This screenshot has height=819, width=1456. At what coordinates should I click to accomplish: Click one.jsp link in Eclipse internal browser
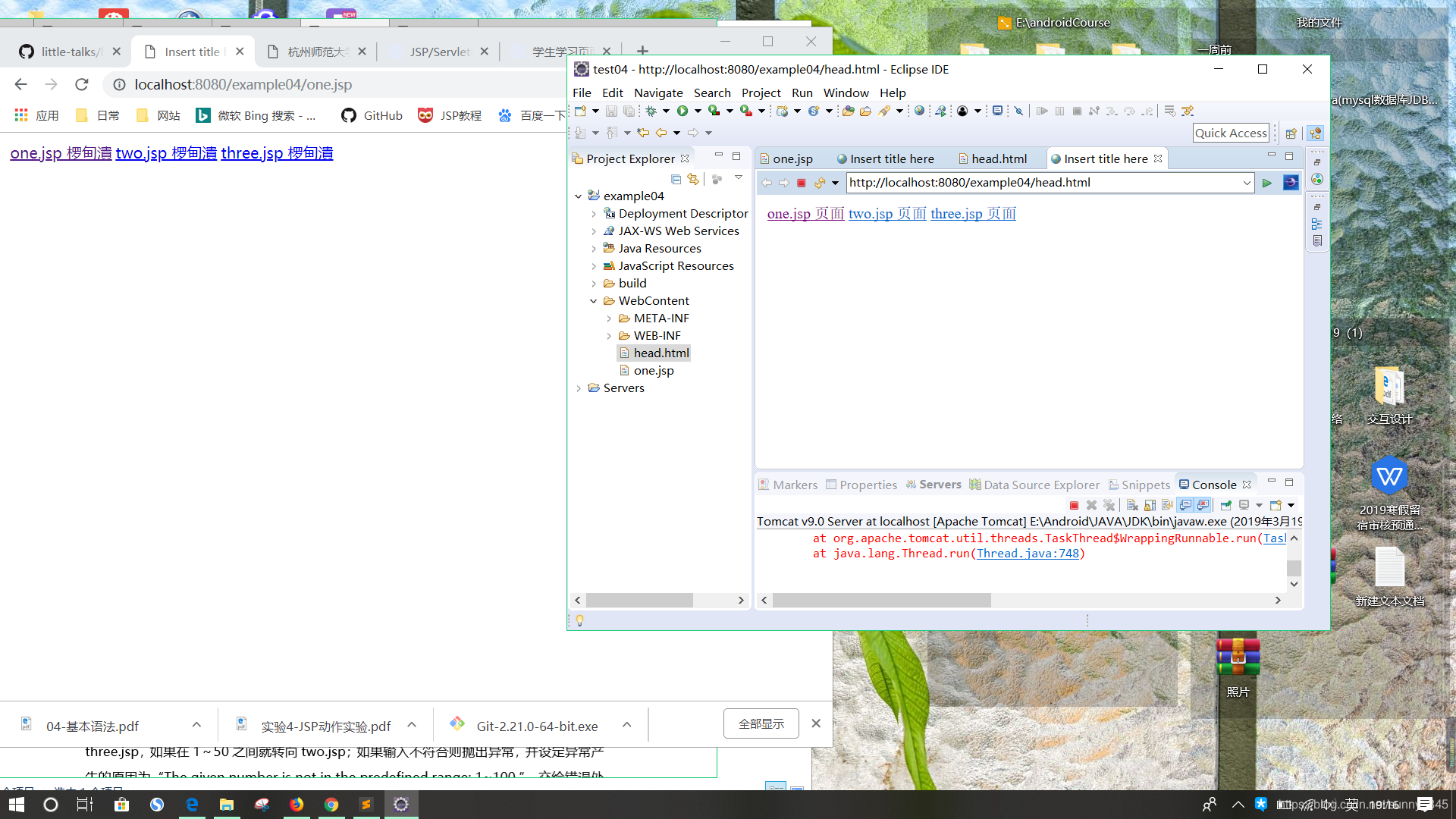[x=805, y=214]
